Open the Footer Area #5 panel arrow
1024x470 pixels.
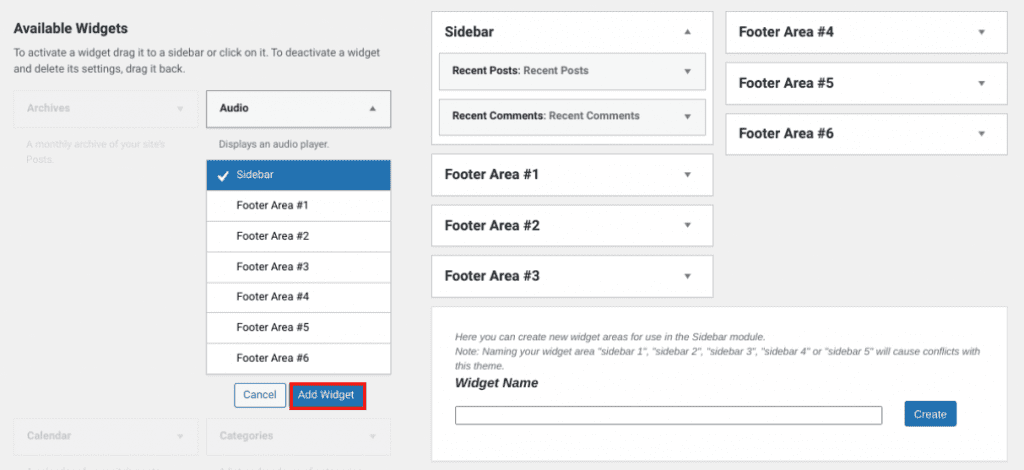coord(982,83)
